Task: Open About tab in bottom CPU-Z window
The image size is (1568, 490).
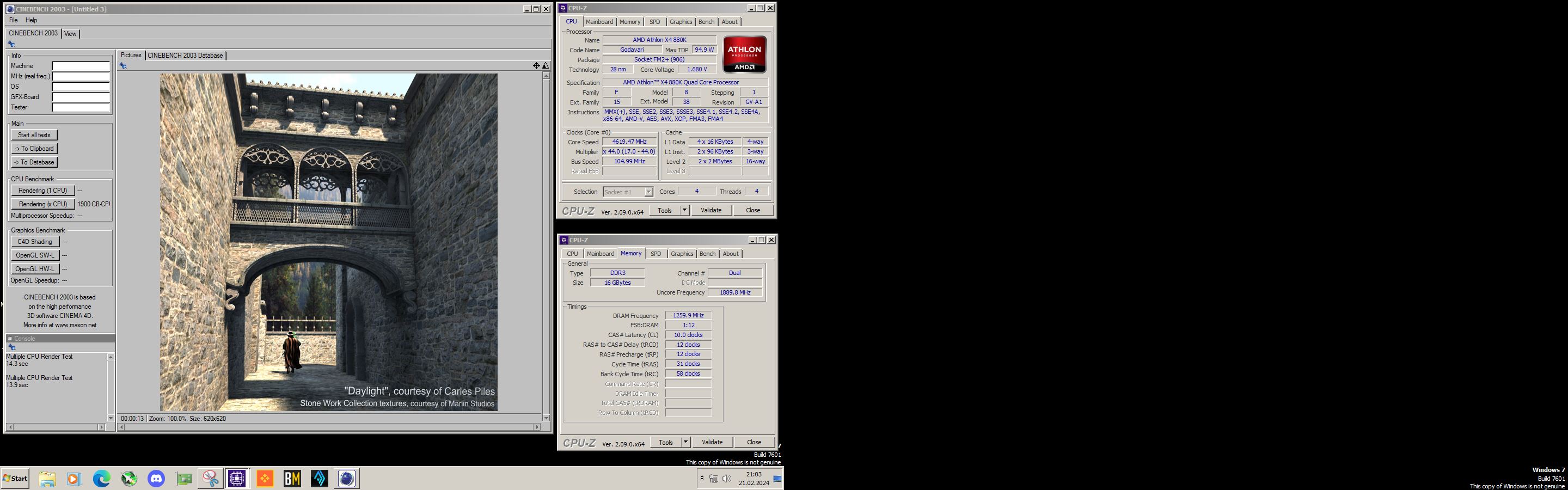Action: (x=731, y=254)
